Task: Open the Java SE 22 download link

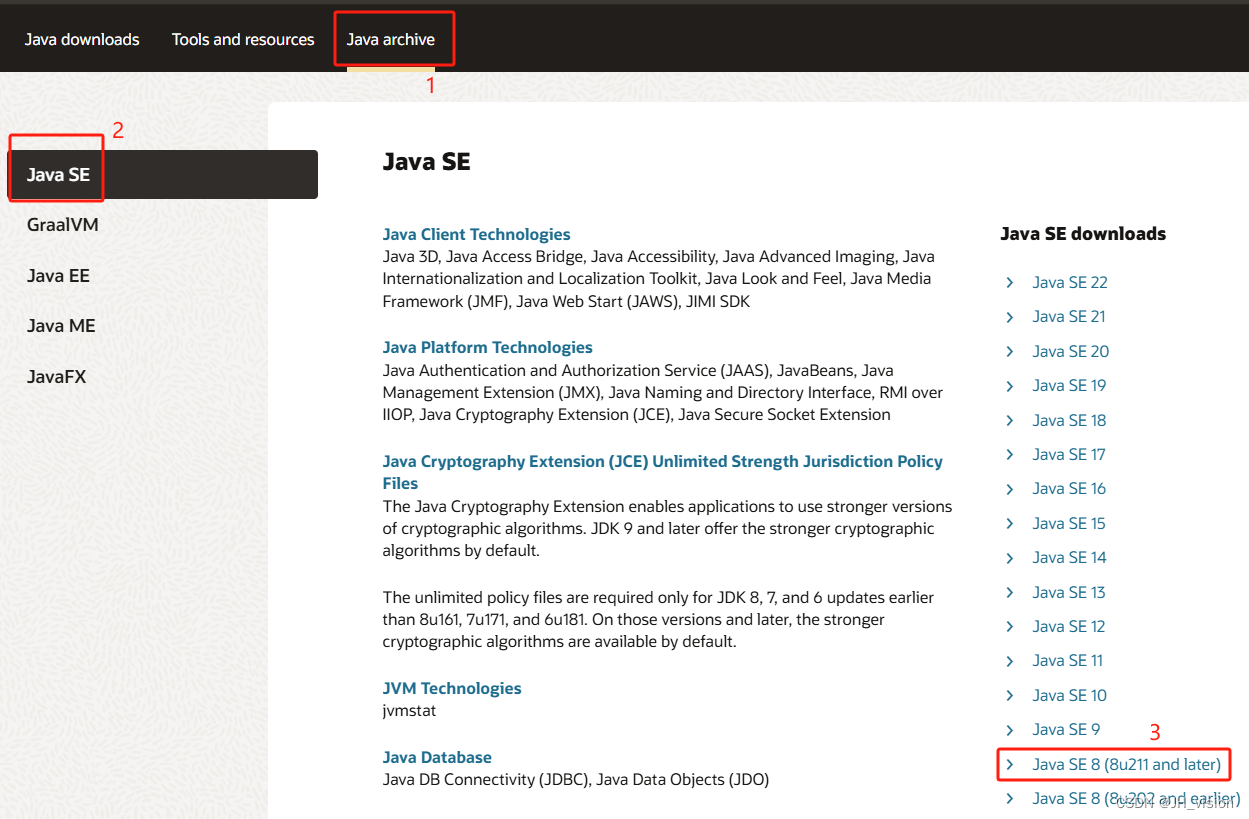Action: pos(1070,283)
